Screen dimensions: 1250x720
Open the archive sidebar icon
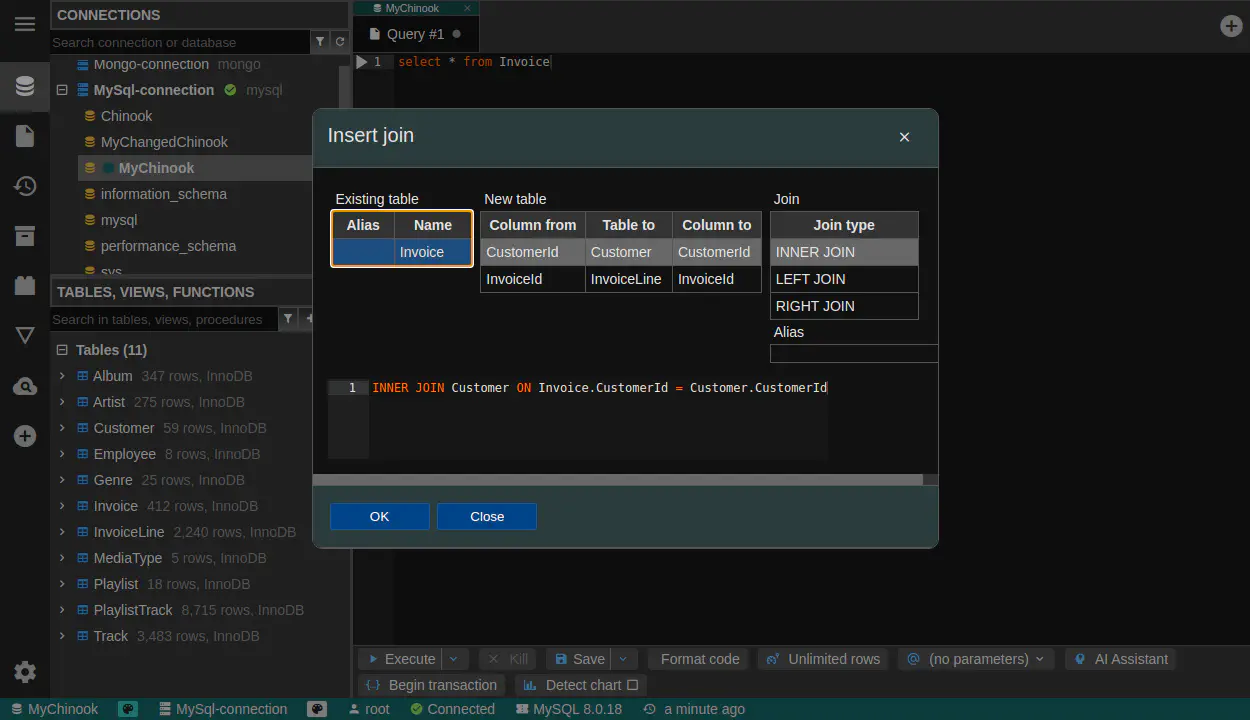click(x=25, y=236)
